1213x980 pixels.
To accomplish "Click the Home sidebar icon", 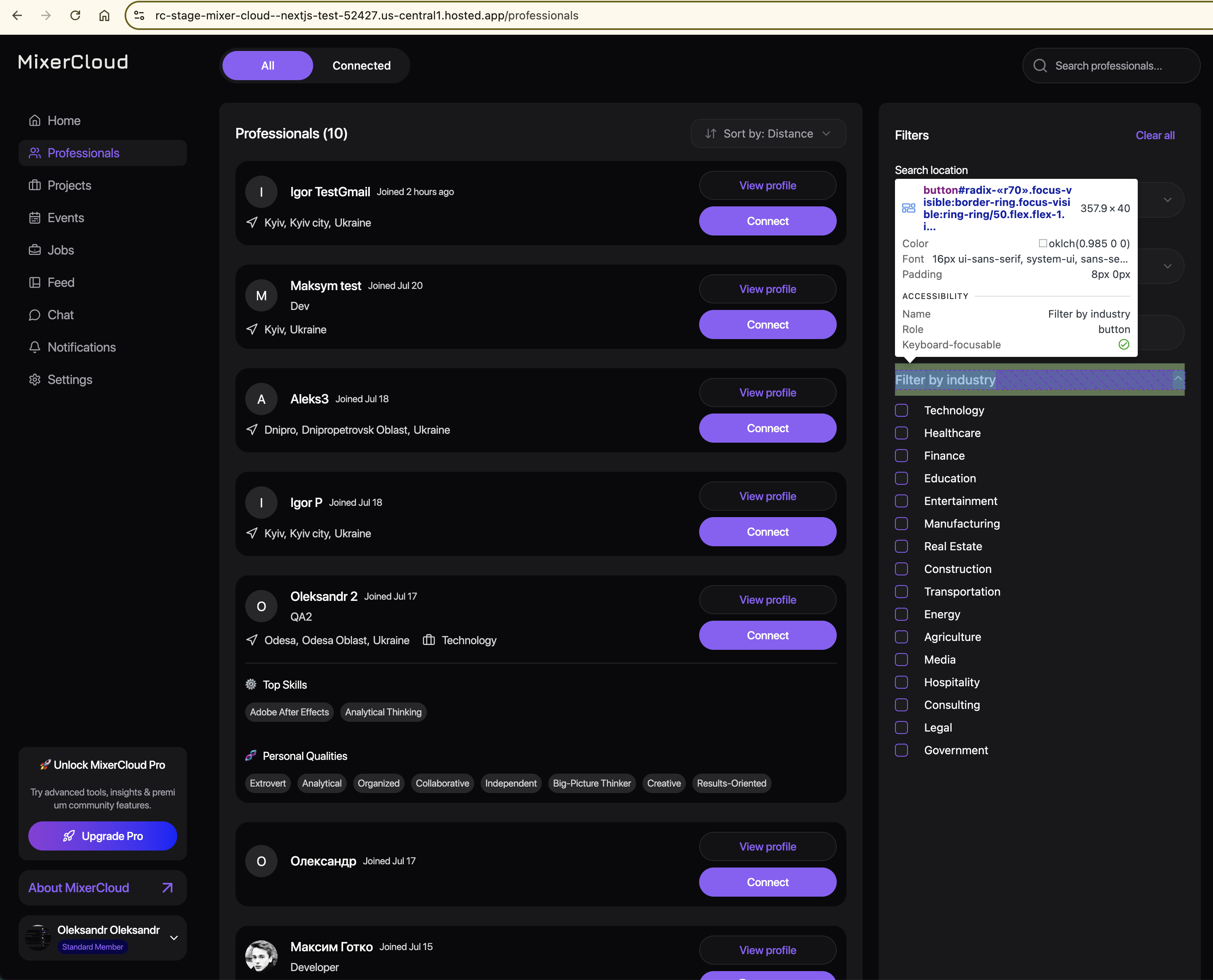I will [35, 121].
